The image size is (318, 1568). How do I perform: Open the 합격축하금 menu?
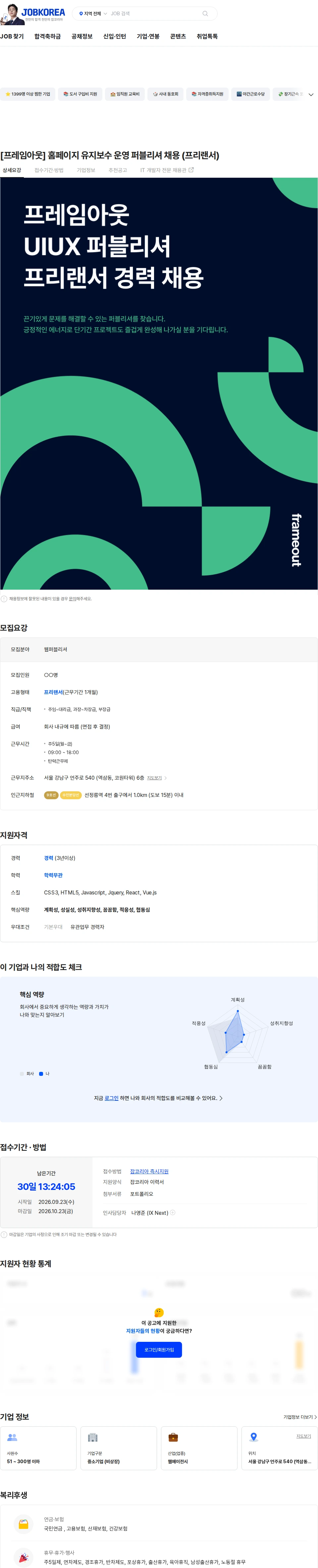(x=47, y=36)
